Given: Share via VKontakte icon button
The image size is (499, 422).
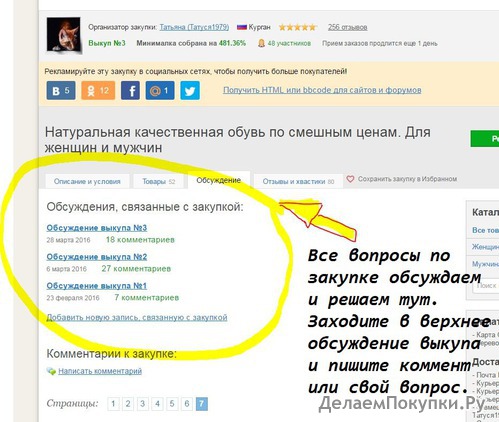Looking at the screenshot, I should 61,90.
